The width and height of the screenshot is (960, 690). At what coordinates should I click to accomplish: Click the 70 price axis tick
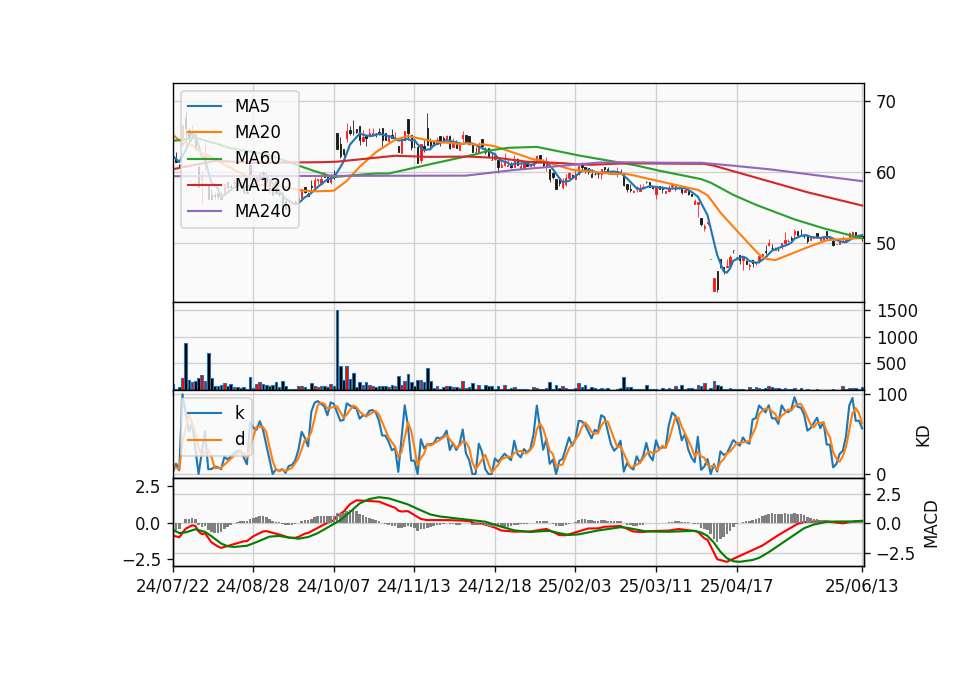point(885,102)
